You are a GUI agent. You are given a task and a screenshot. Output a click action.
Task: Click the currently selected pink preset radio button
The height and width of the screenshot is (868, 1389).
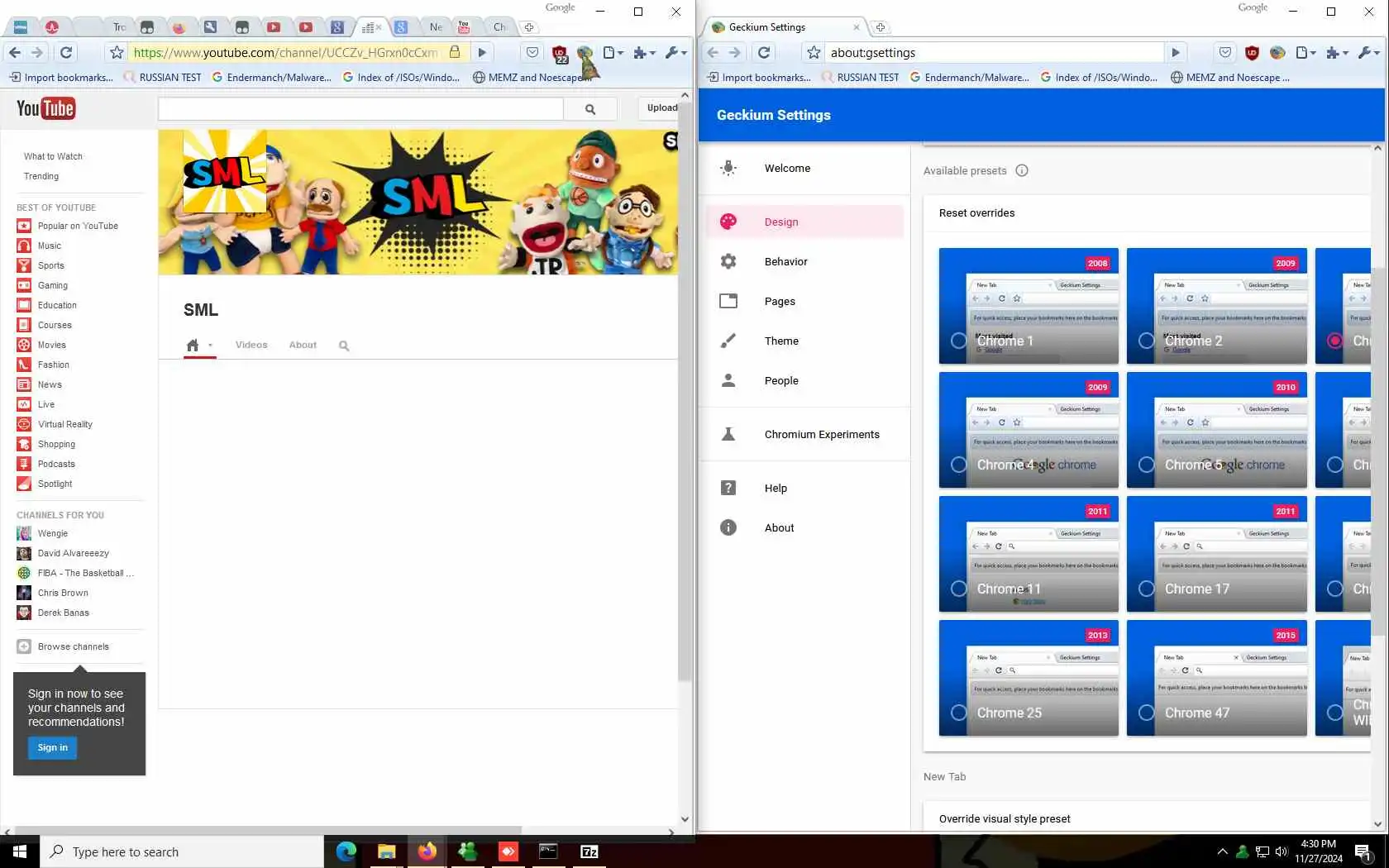[1334, 341]
